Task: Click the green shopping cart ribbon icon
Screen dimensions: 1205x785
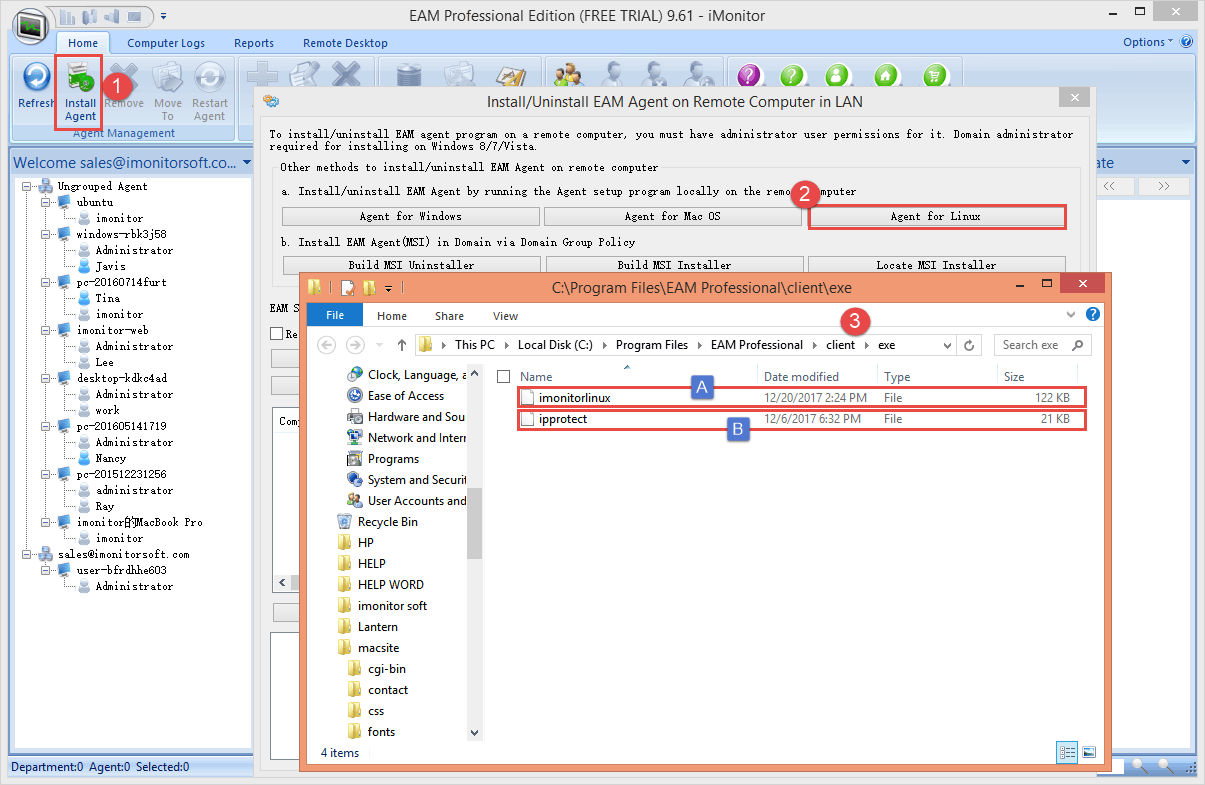Action: coord(934,76)
